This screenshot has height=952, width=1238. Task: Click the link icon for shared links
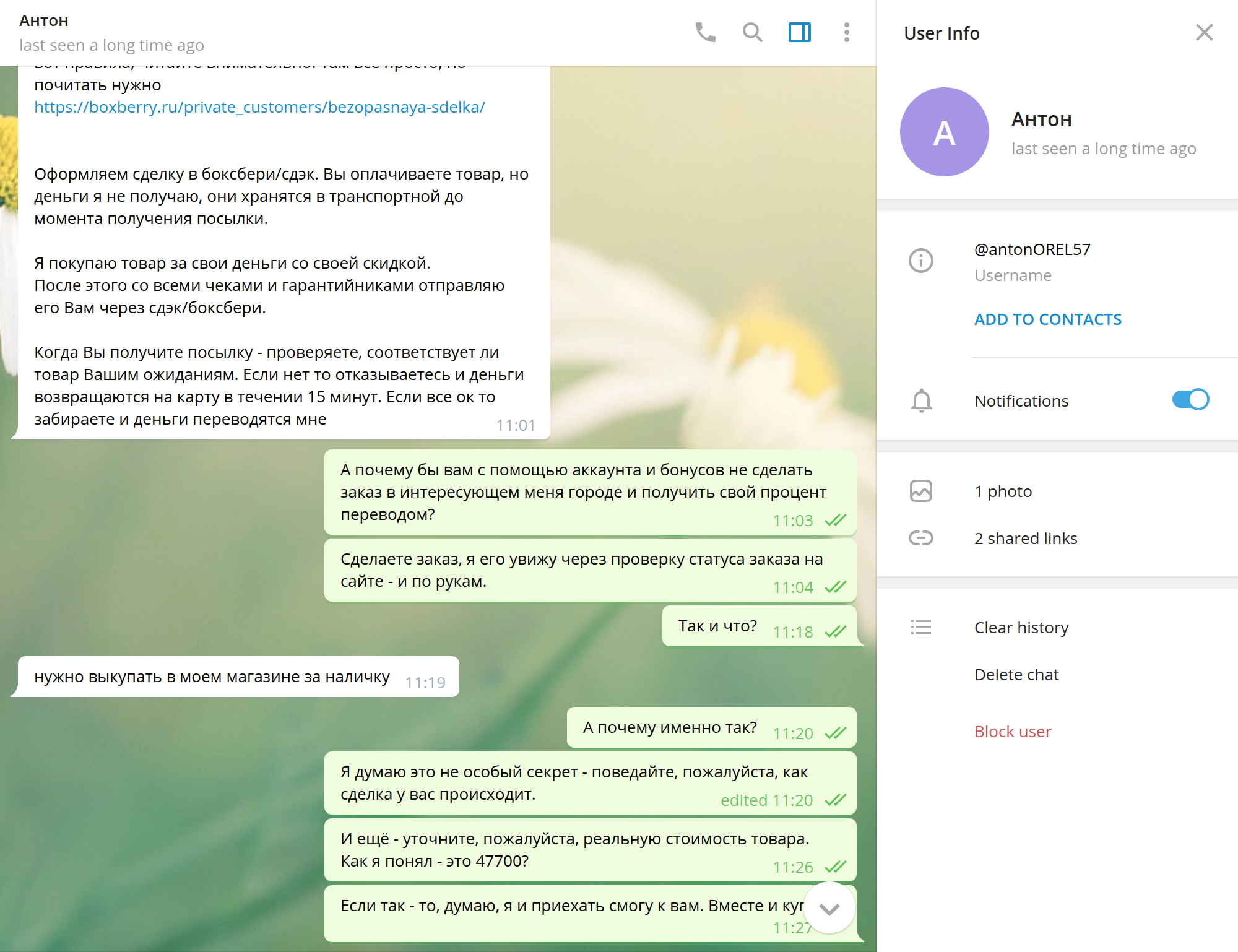tap(920, 538)
